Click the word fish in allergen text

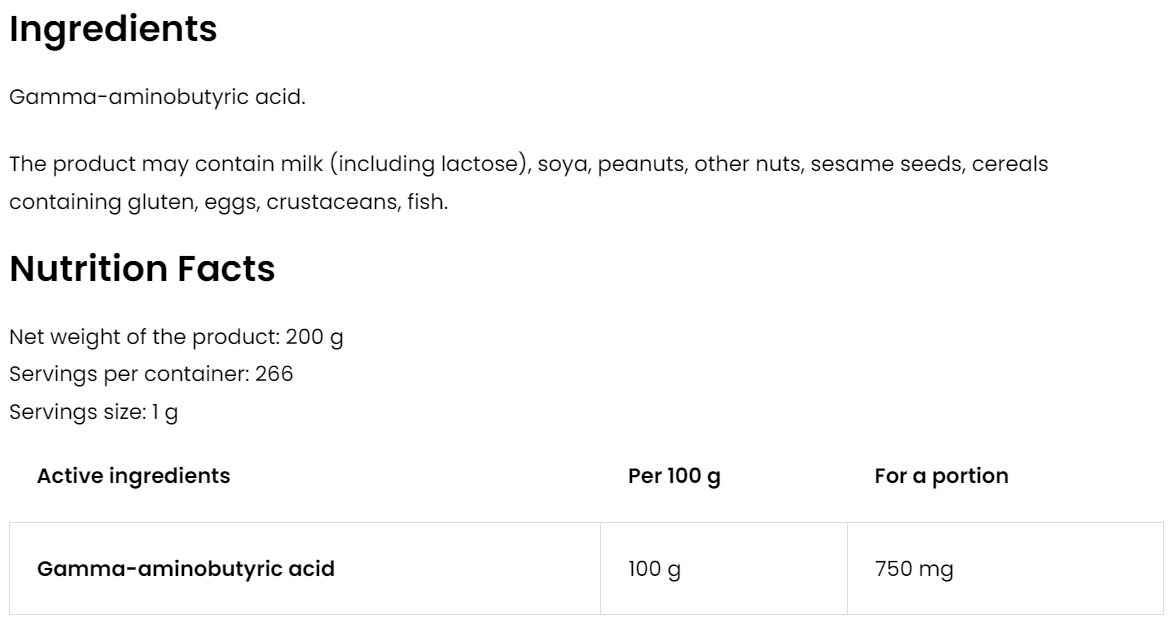coord(427,202)
